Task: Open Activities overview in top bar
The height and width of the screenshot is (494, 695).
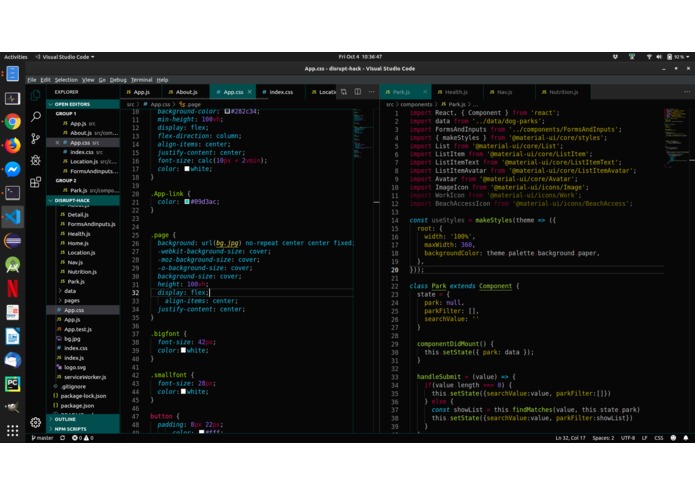Action: (16, 57)
